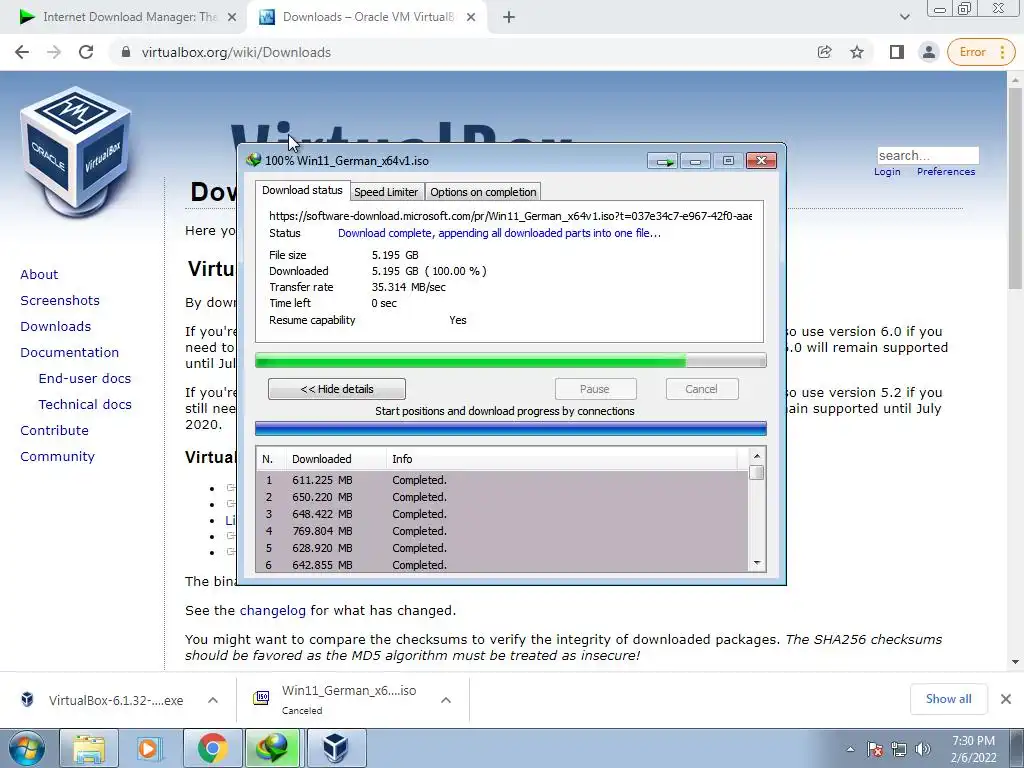Click the green download progress bar
Image resolution: width=1024 pixels, height=768 pixels.
(x=511, y=360)
